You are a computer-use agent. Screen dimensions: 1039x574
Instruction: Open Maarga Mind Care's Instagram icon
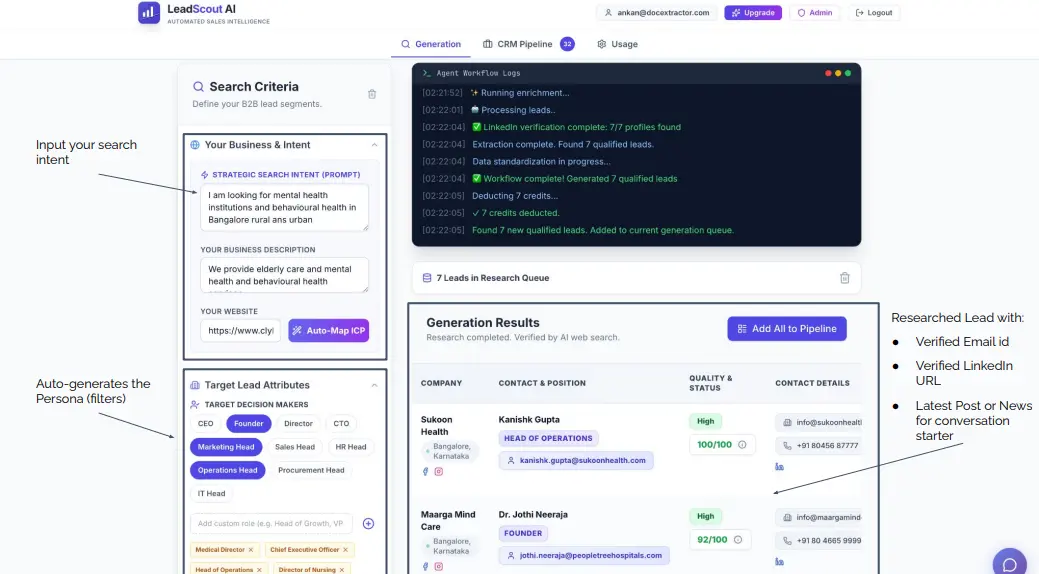(439, 567)
